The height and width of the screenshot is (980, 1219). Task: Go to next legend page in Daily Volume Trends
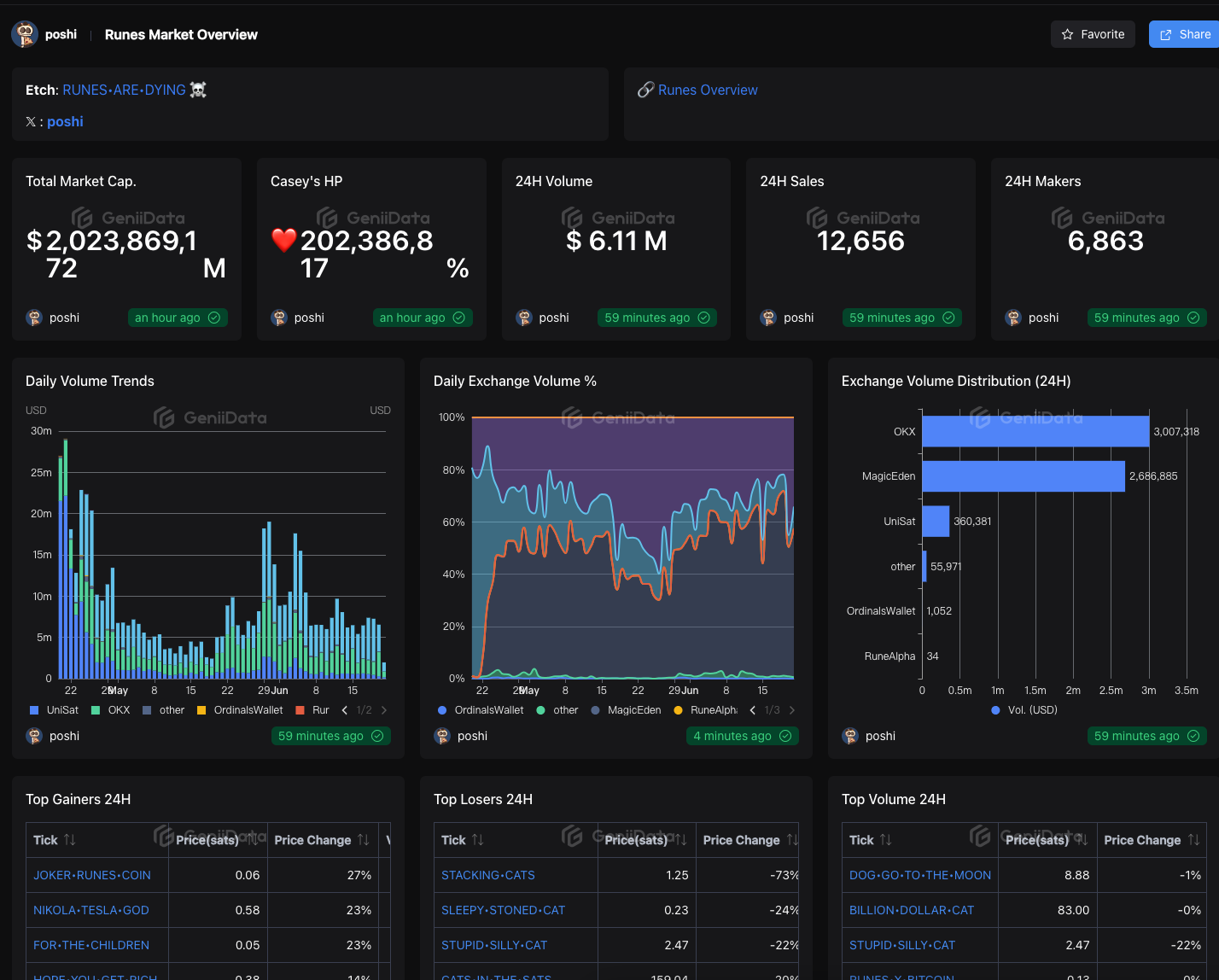[384, 710]
